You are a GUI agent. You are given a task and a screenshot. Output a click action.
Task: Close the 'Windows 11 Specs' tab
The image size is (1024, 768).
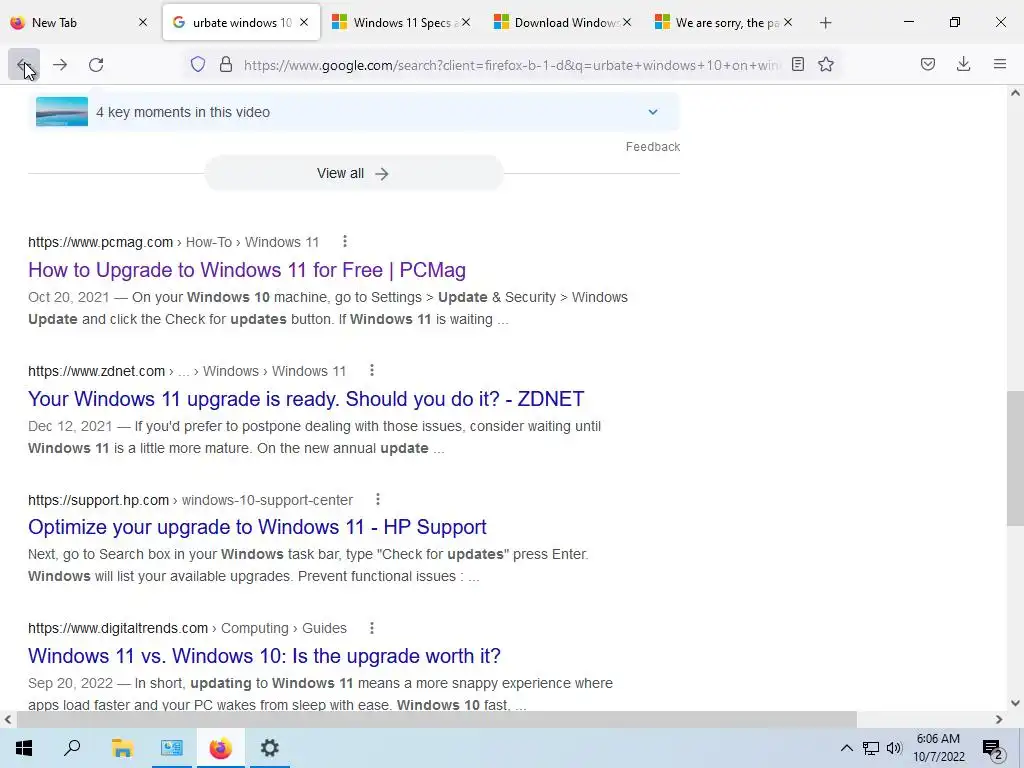click(x=466, y=22)
